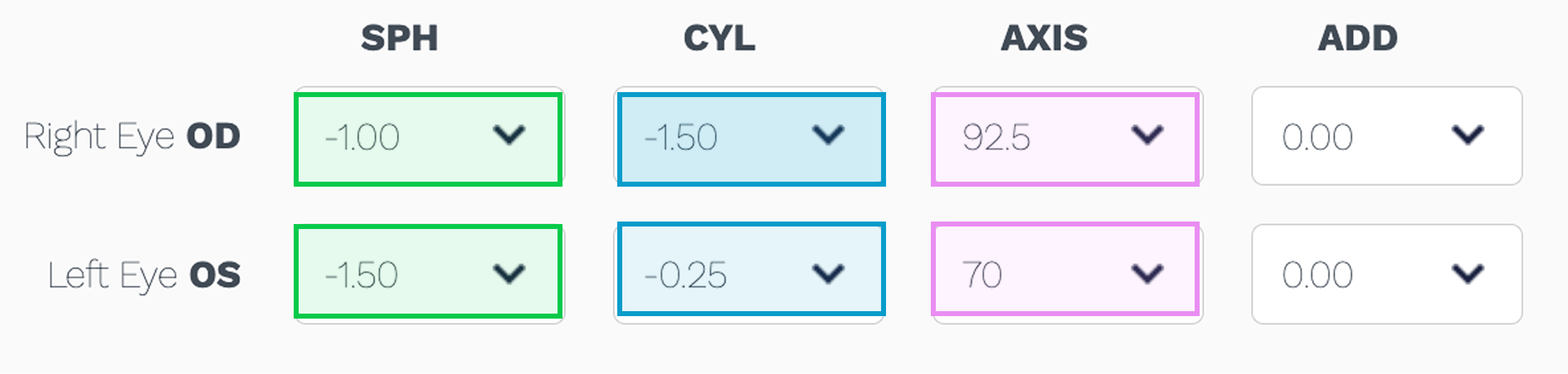Select the 0.00 value in Left Eye ADD
Viewport: 1568px width, 374px height.
(x=1317, y=274)
